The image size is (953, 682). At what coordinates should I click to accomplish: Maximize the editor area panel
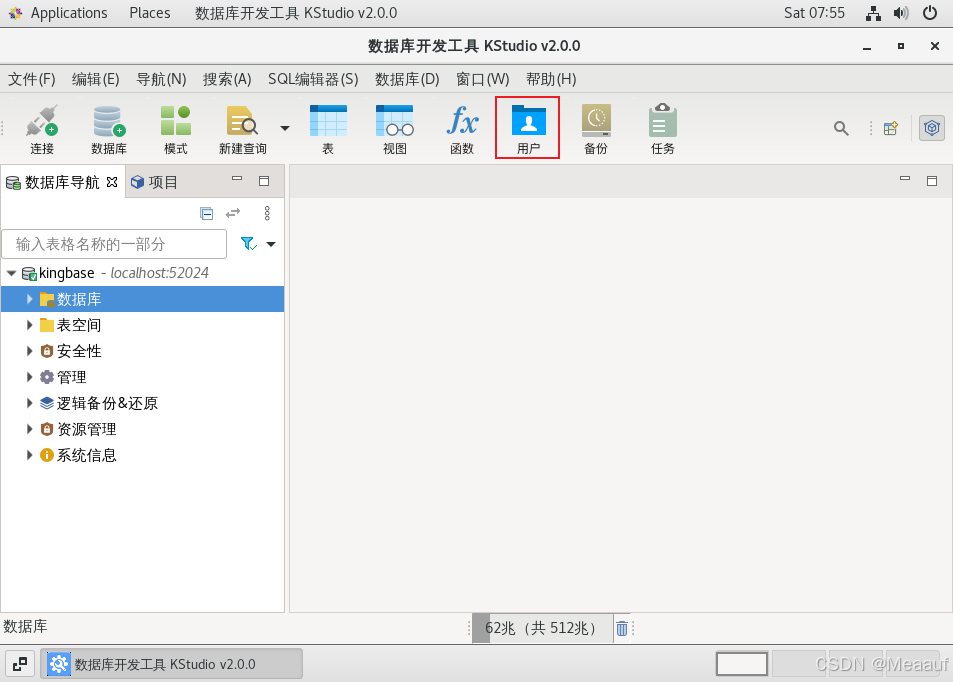(932, 181)
